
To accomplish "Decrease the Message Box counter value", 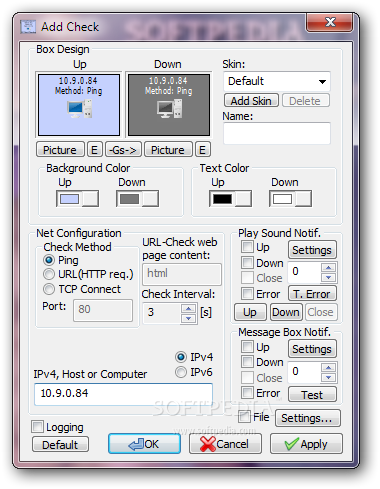I will click(x=329, y=377).
